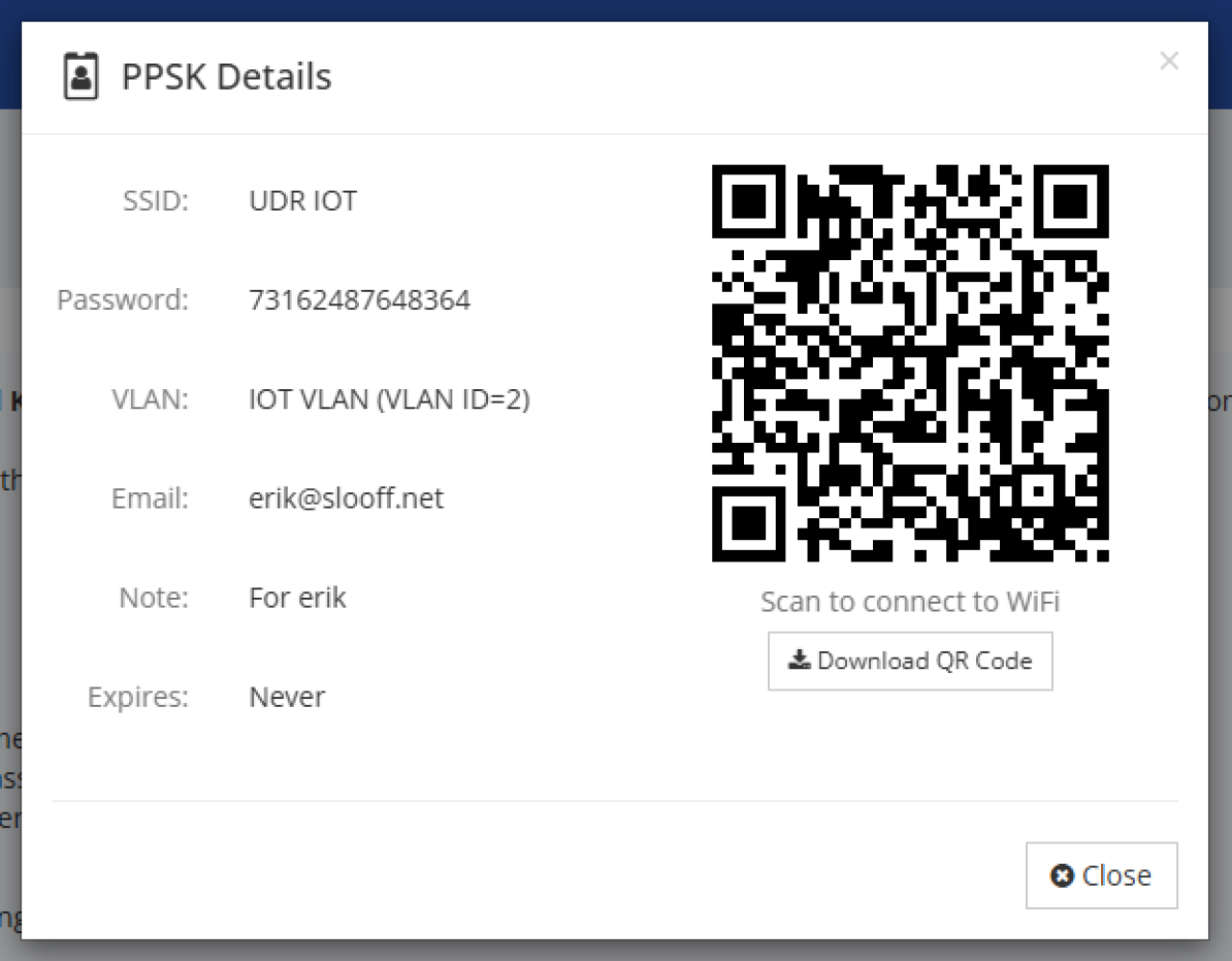The image size is (1232, 961).
Task: Click the PPSK Details badge icon
Action: tap(81, 76)
